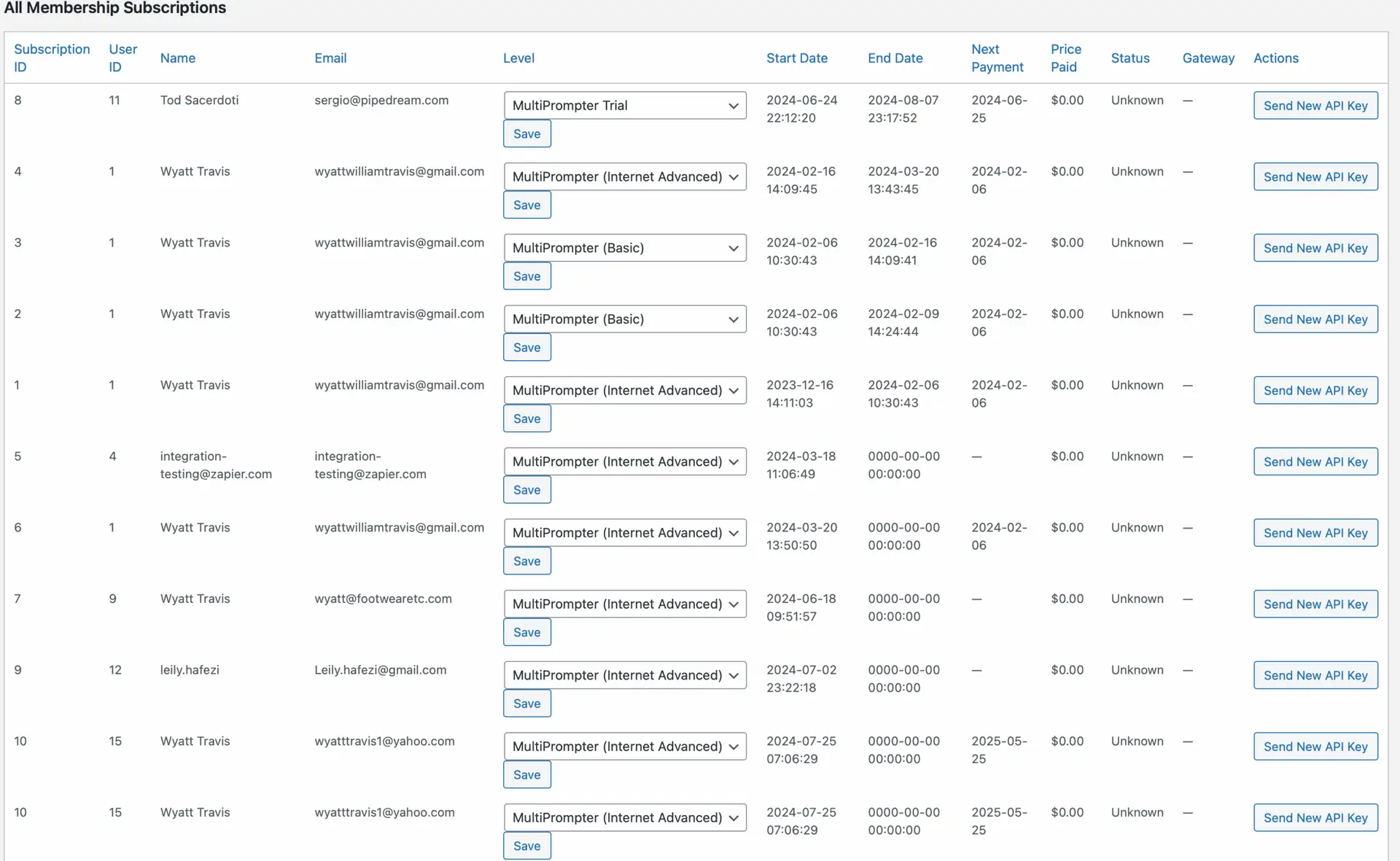This screenshot has height=861, width=1400.
Task: Send New API Key to Leily.hafezi@gmail.com
Action: tap(1315, 675)
